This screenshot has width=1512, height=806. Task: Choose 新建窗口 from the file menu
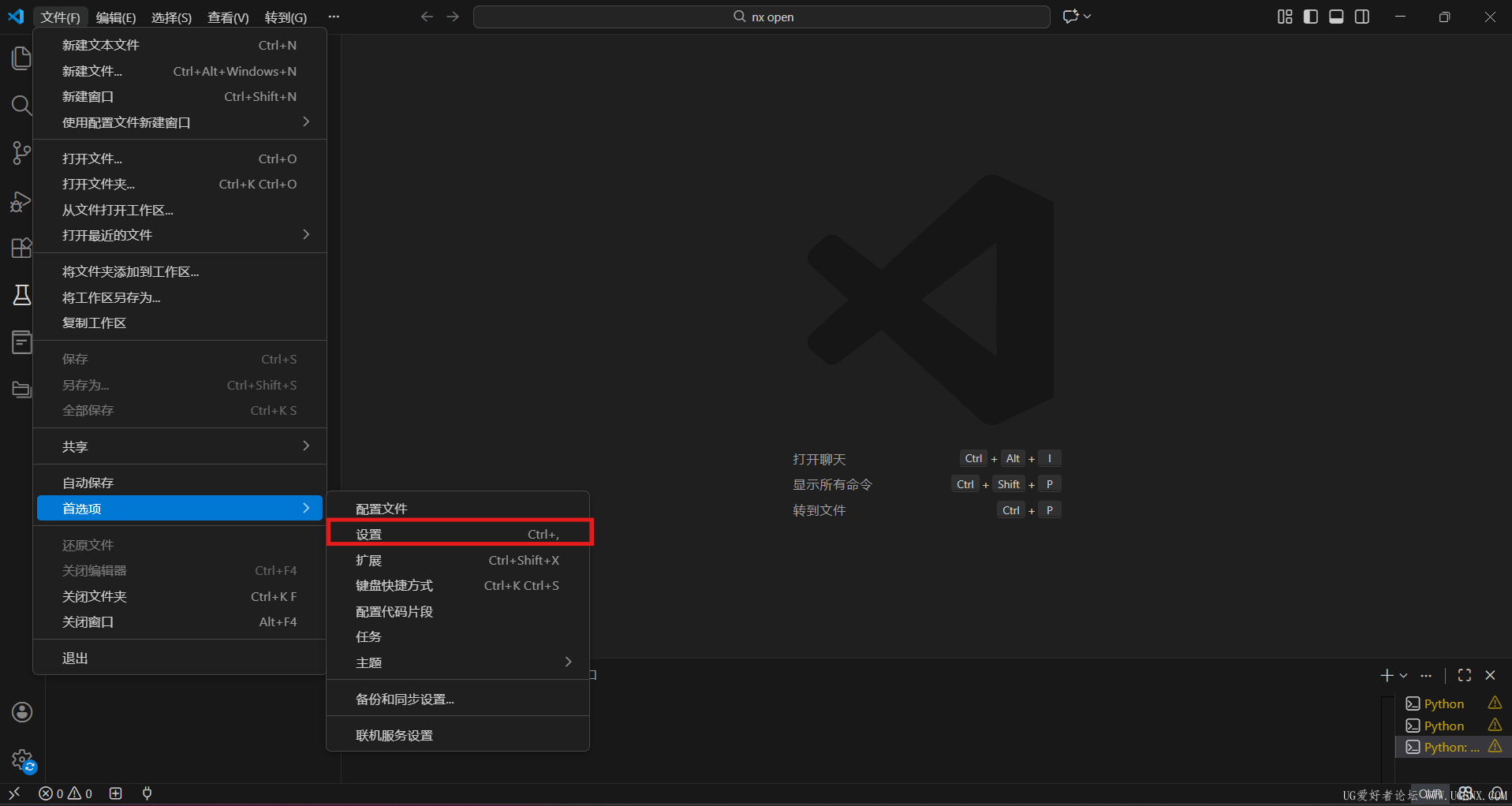tap(180, 97)
